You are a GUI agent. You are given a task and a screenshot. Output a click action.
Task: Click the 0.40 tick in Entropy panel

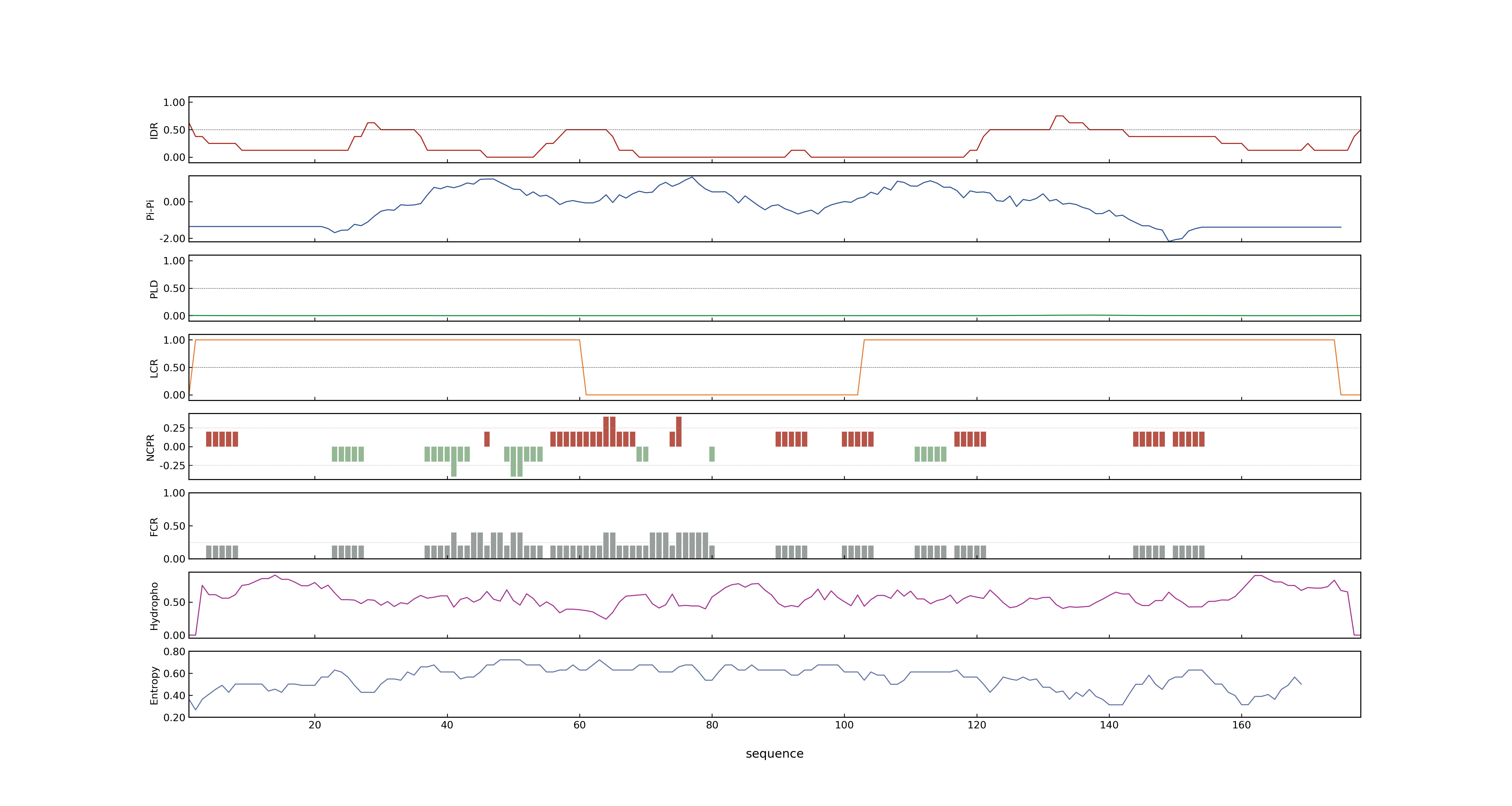coord(174,696)
